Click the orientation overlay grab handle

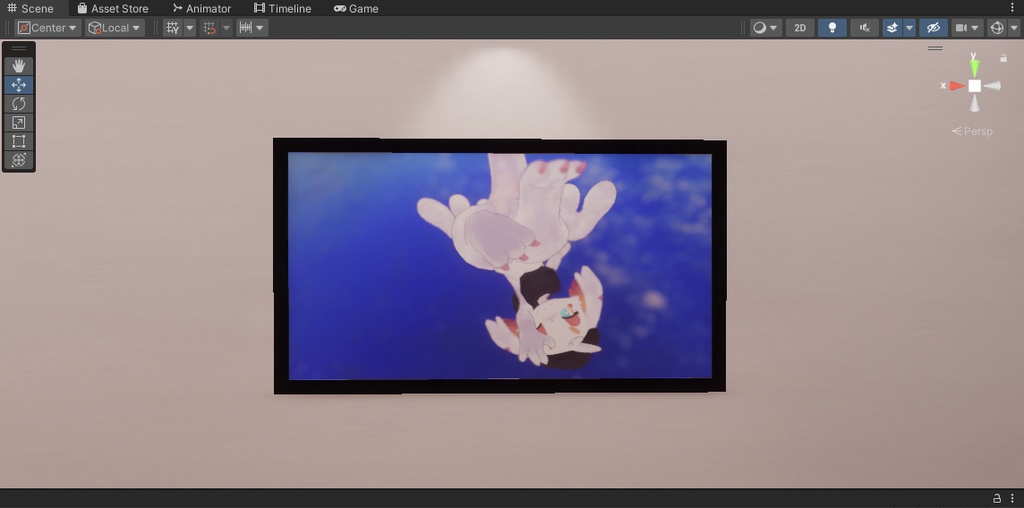click(x=935, y=48)
